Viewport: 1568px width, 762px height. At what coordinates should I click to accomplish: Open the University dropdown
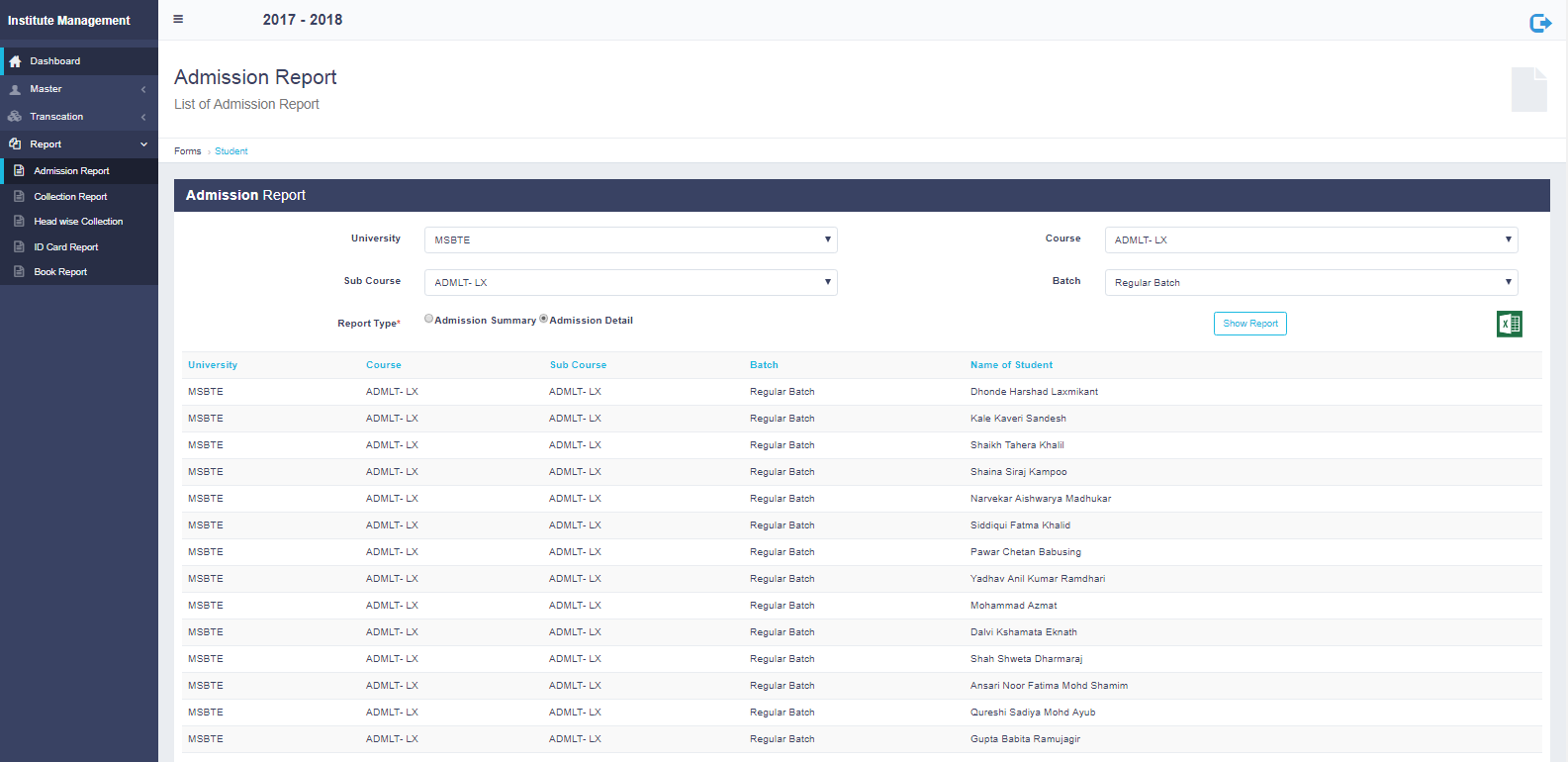[x=630, y=240]
